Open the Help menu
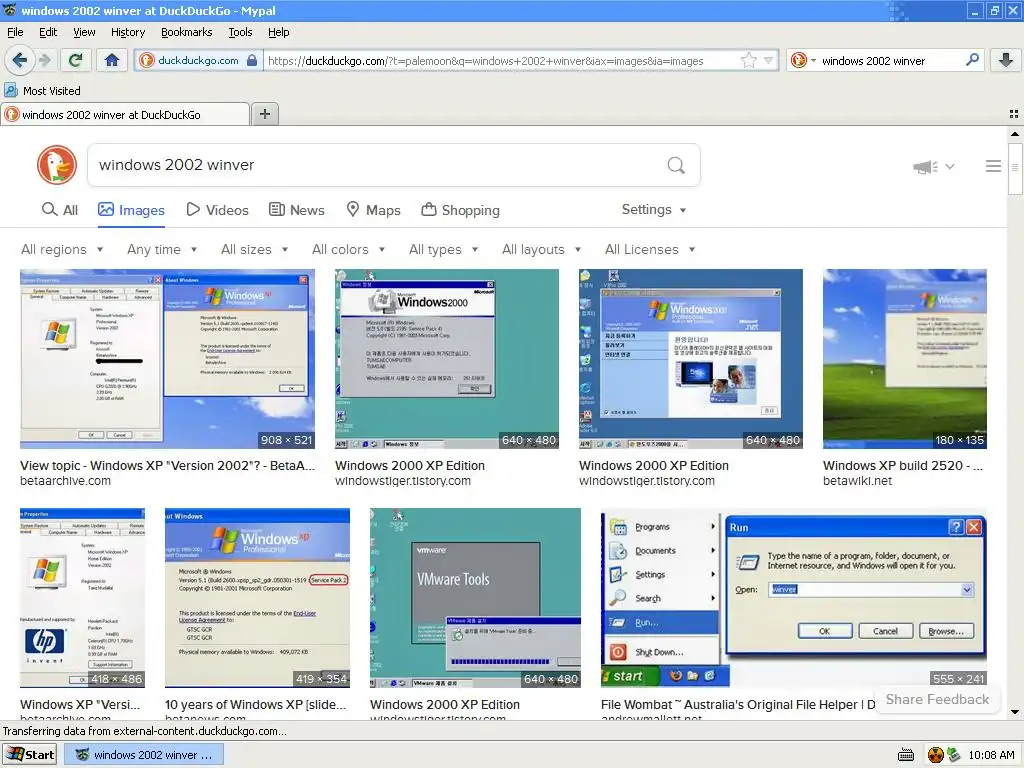 [278, 32]
